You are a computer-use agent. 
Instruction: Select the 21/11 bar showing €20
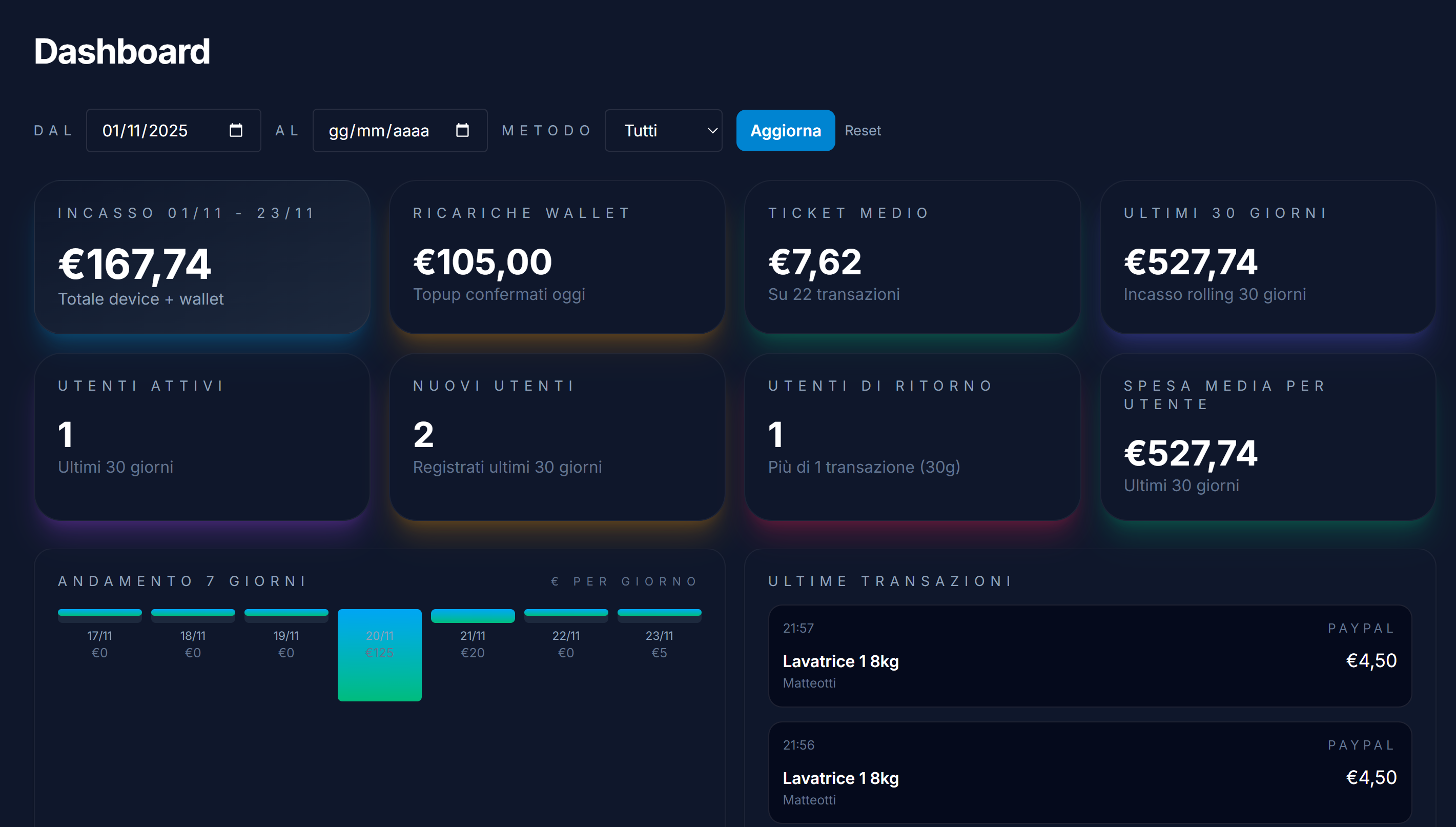473,615
